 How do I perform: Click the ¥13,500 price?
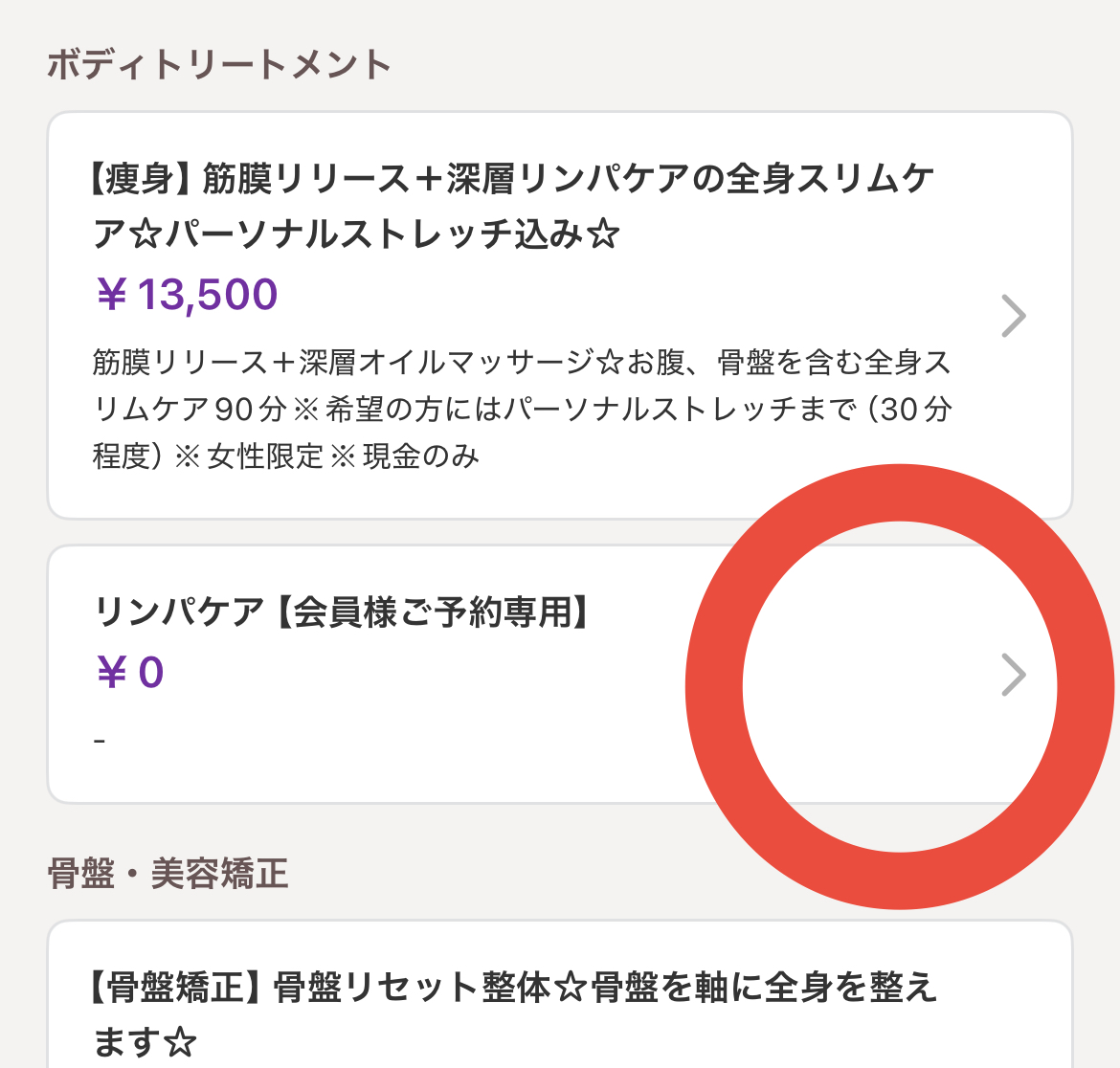pos(188,295)
